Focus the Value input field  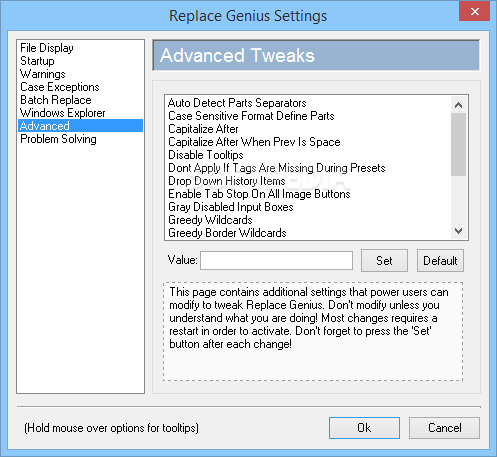point(276,260)
